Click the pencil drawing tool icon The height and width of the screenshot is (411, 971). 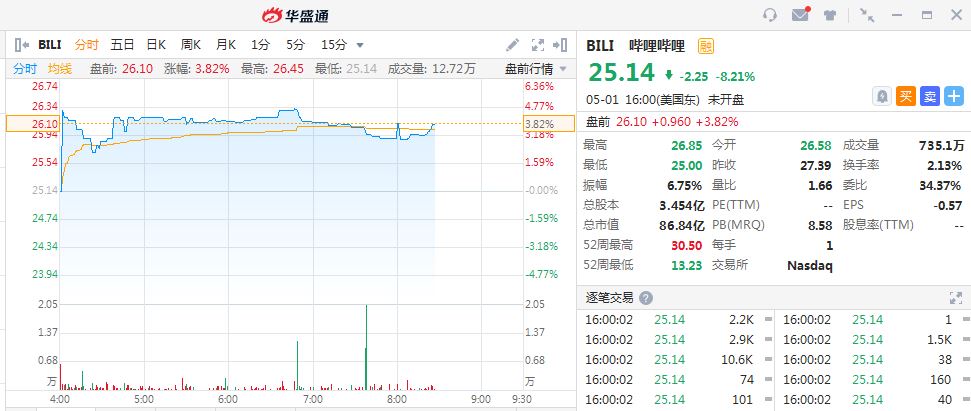tap(513, 45)
